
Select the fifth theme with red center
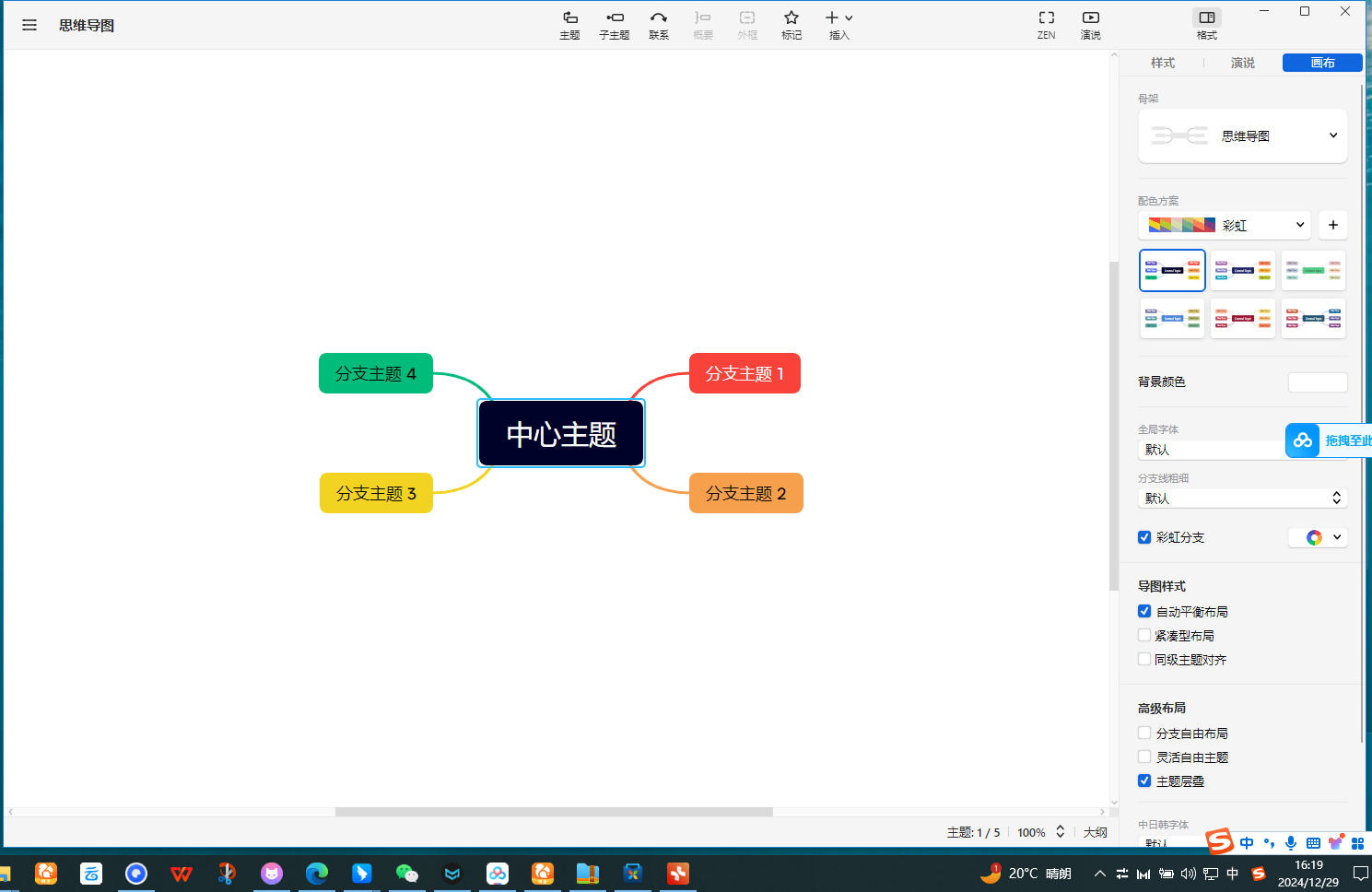pyautogui.click(x=1243, y=318)
